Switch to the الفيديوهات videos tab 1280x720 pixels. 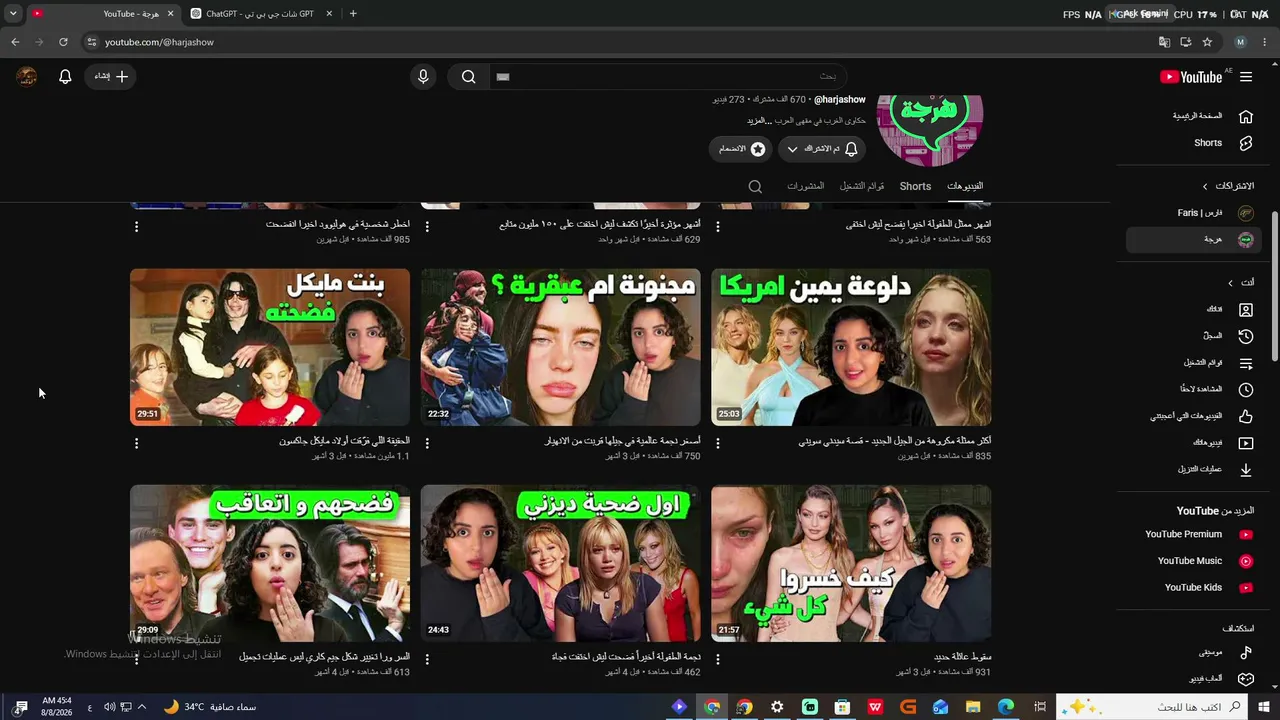coord(965,186)
